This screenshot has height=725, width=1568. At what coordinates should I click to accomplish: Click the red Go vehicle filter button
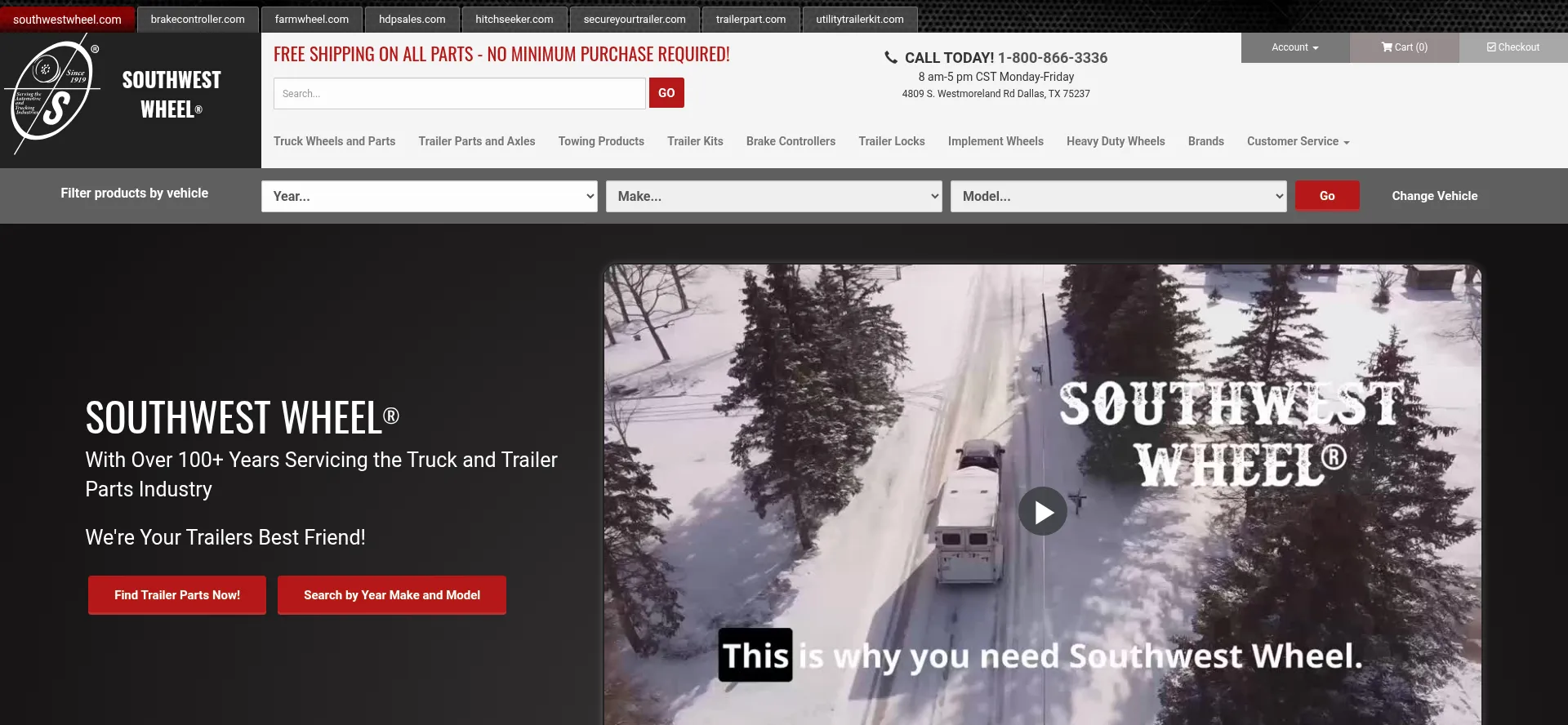(1327, 196)
